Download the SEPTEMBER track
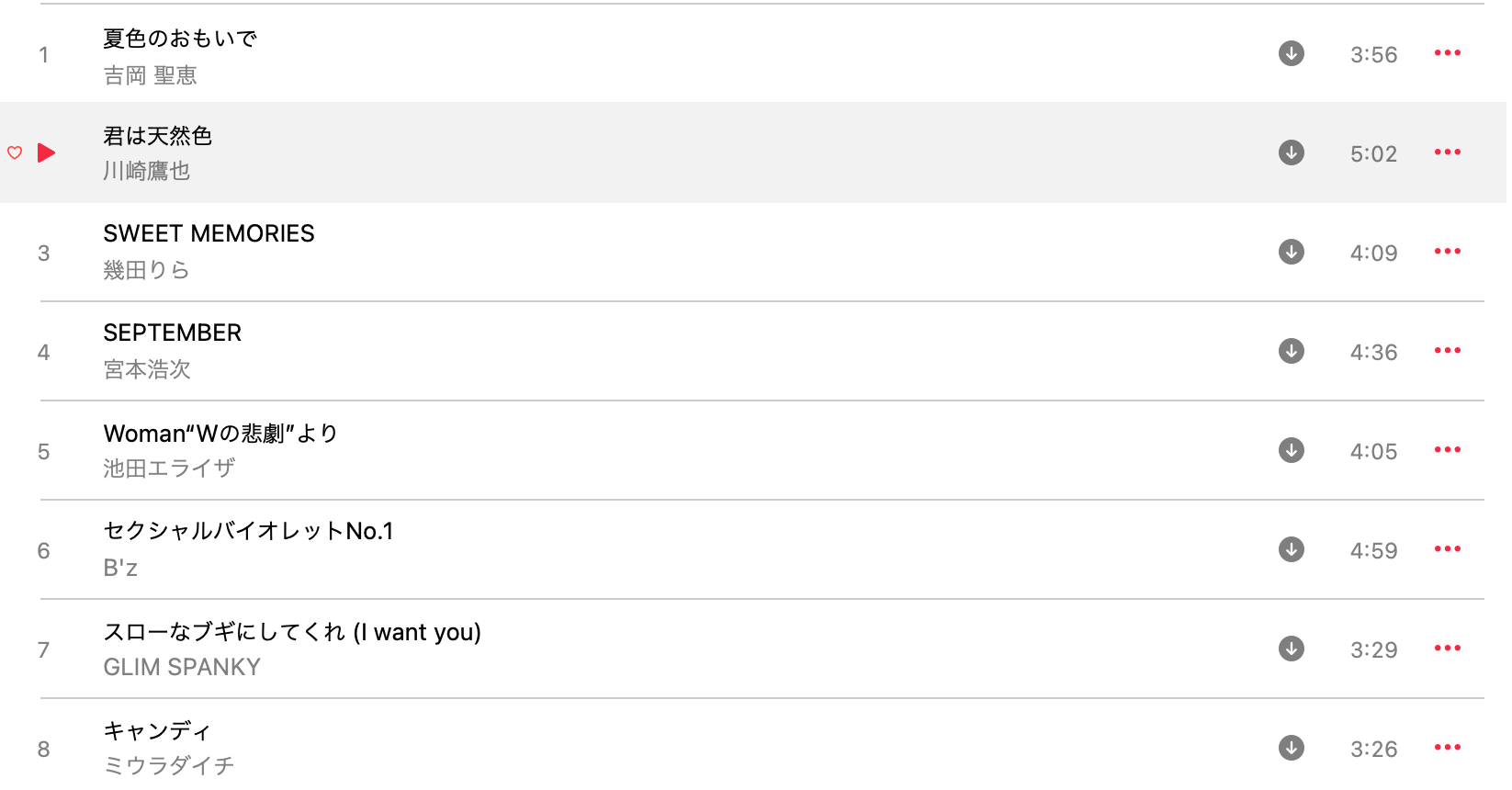The width and height of the screenshot is (1512, 790). tap(1291, 351)
